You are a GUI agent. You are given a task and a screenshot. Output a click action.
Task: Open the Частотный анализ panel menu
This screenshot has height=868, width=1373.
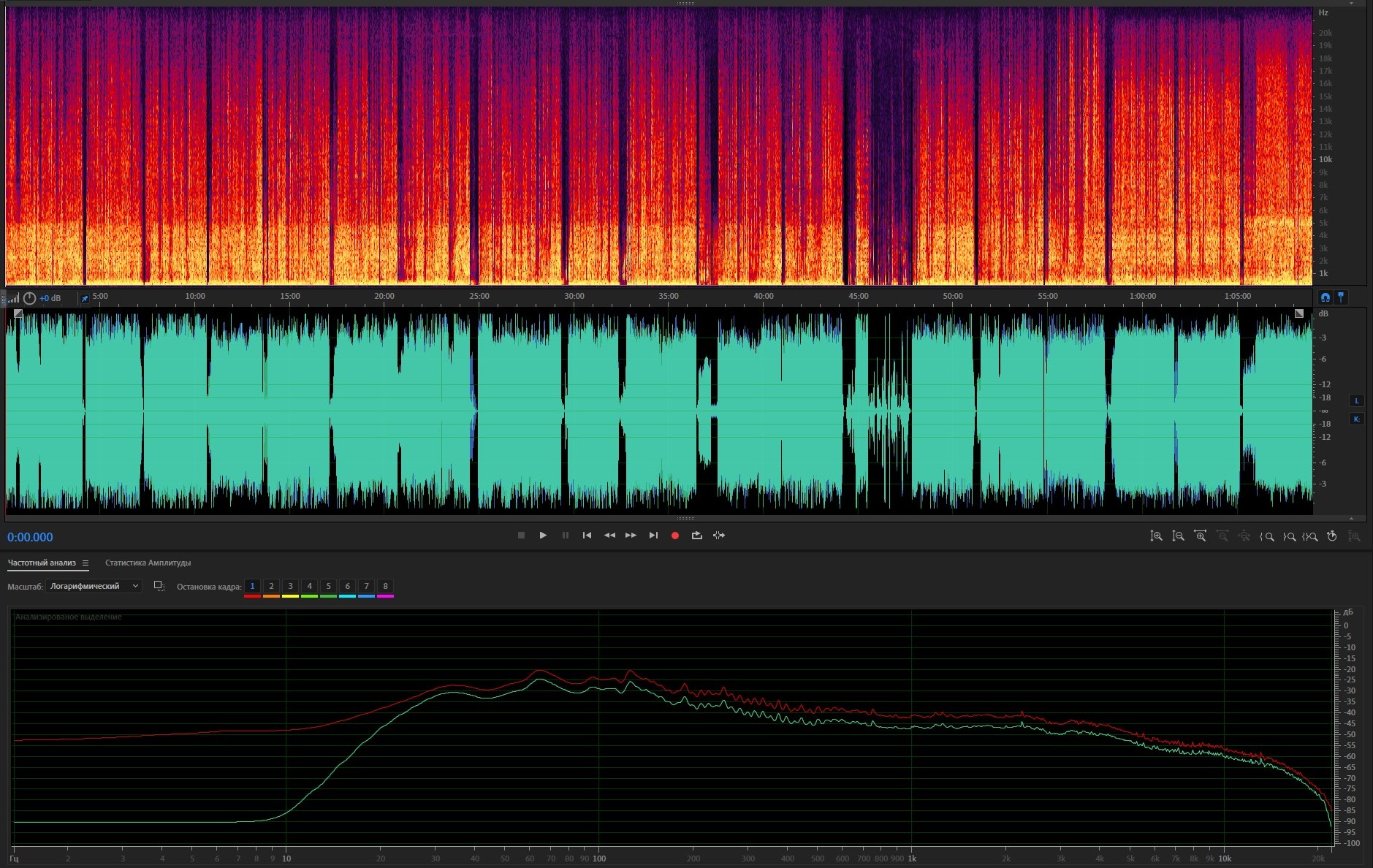(85, 563)
